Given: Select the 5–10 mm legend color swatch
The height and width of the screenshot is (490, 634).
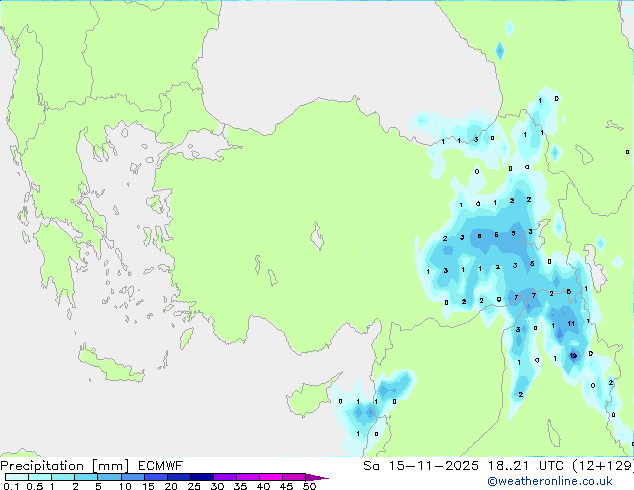Looking at the screenshot, I should pyautogui.click(x=109, y=477).
